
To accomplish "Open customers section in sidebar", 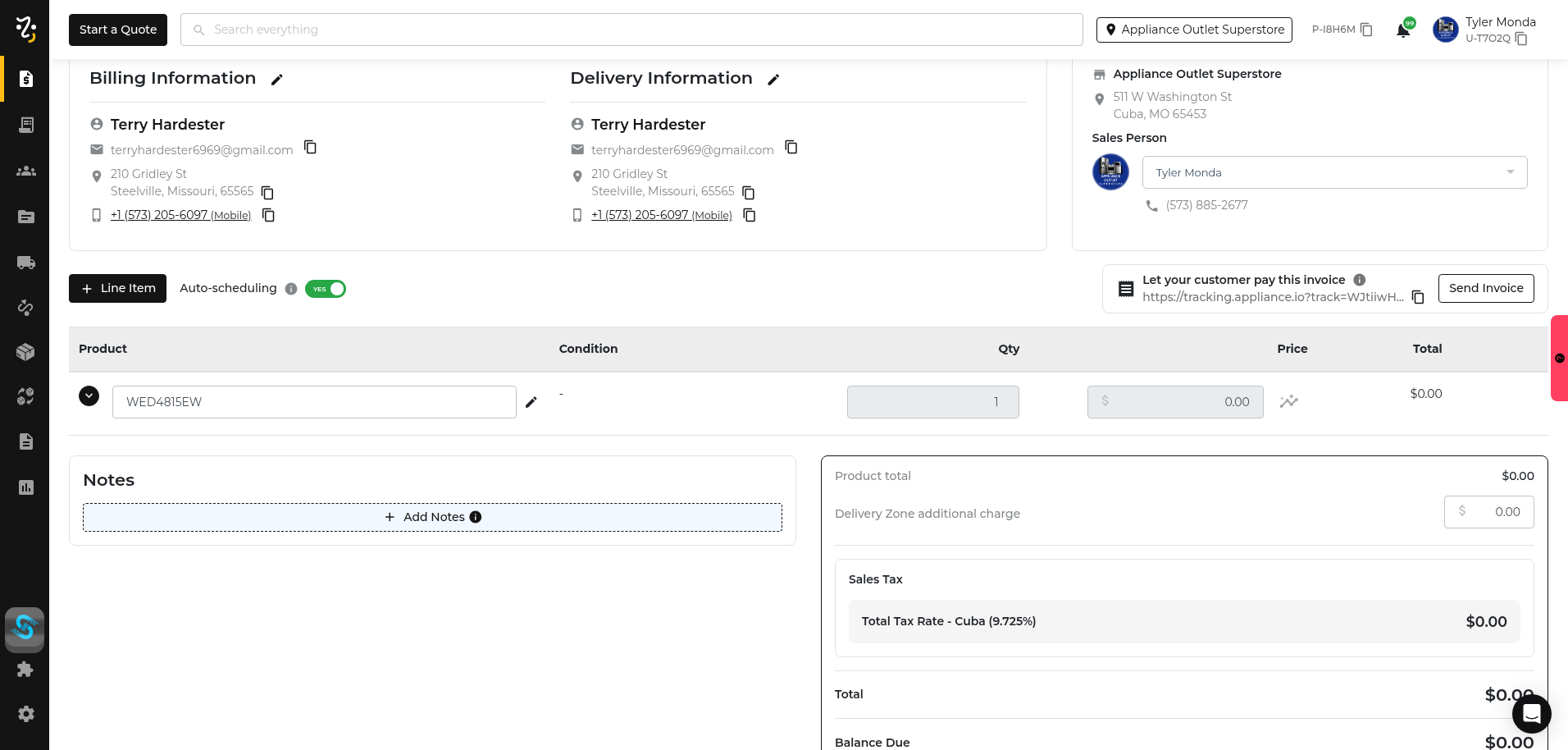I will 25,171.
